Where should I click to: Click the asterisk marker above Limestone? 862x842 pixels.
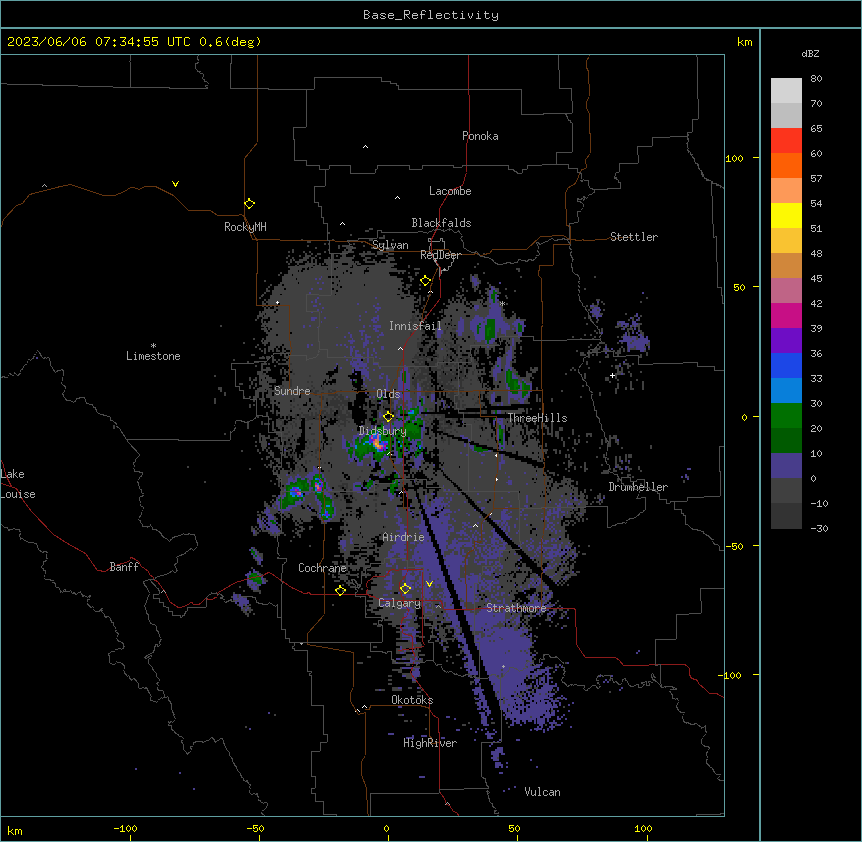click(153, 346)
